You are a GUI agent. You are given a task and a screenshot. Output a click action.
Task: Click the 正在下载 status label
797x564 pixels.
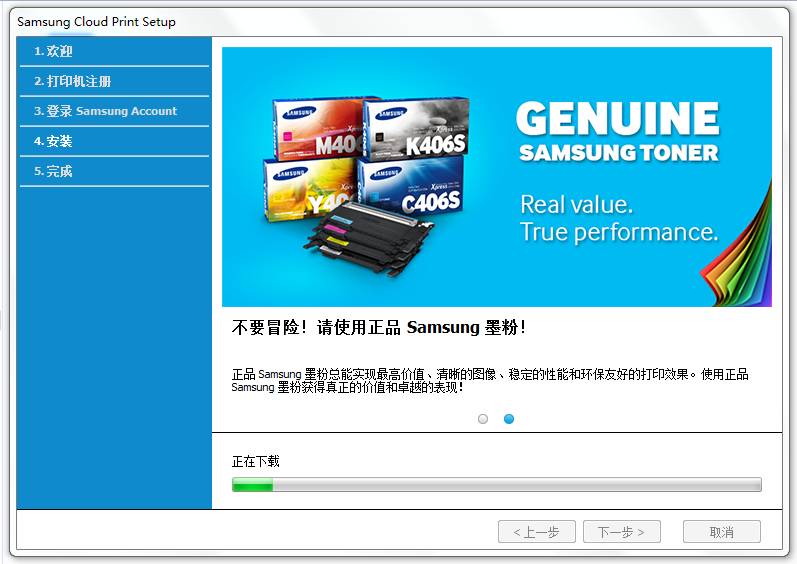256,461
